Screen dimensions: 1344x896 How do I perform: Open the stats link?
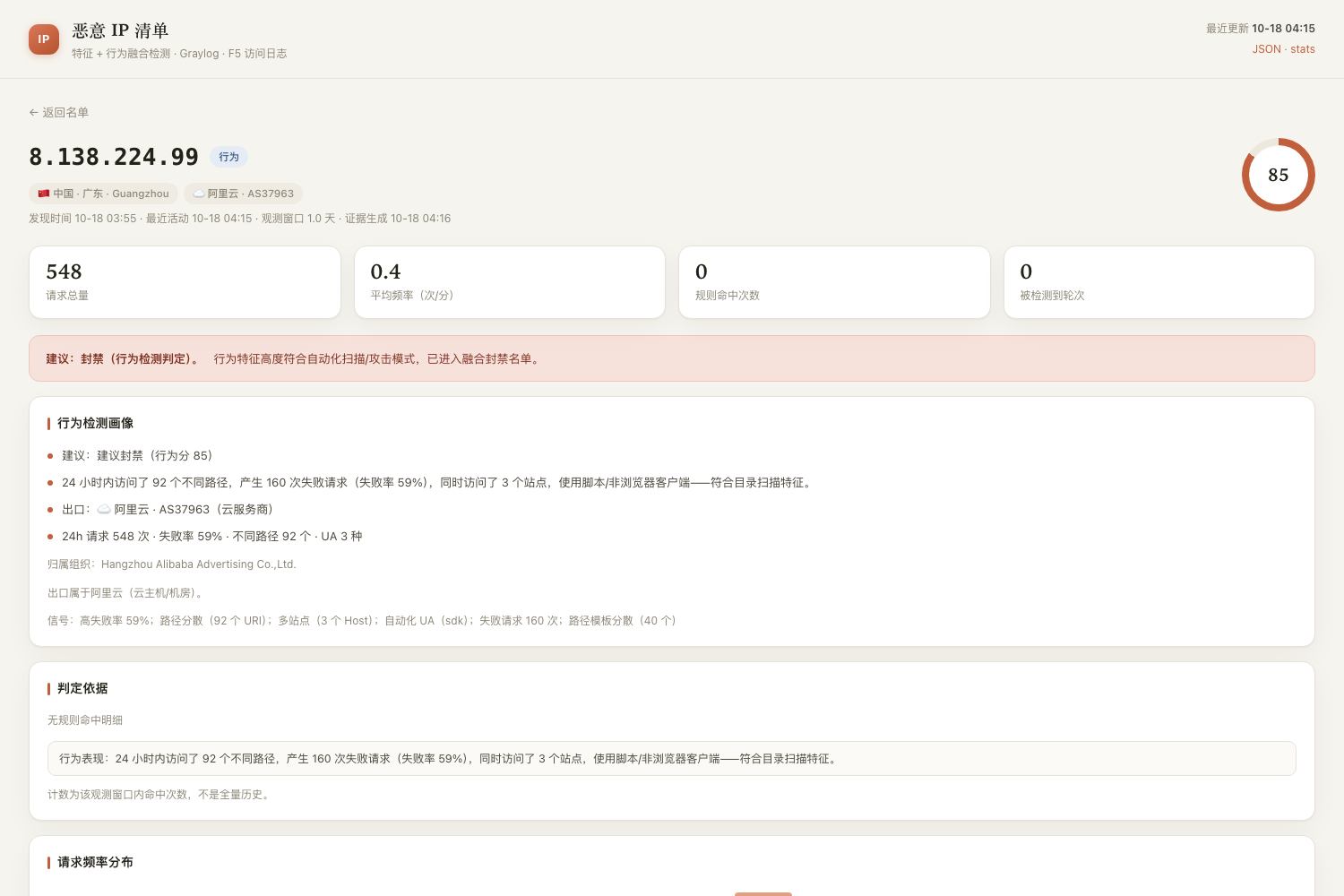1303,49
